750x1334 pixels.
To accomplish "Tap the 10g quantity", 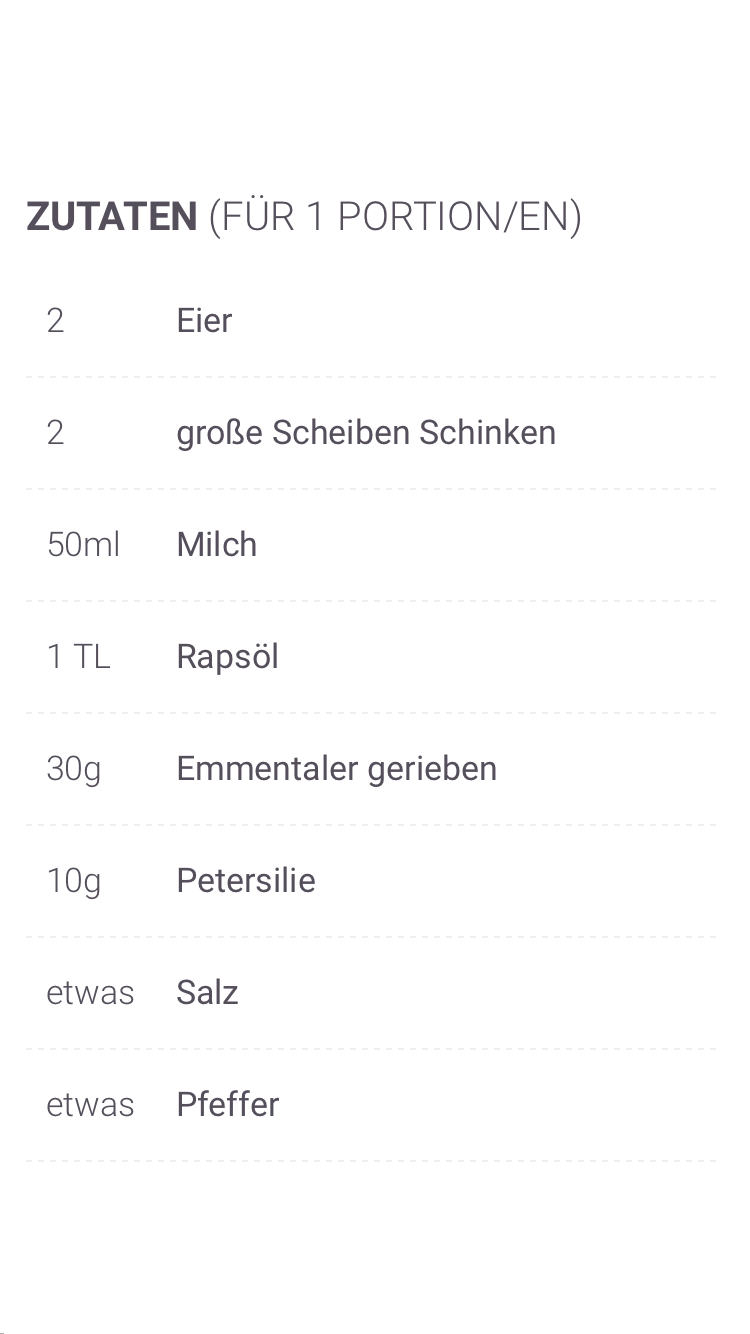I will (74, 881).
